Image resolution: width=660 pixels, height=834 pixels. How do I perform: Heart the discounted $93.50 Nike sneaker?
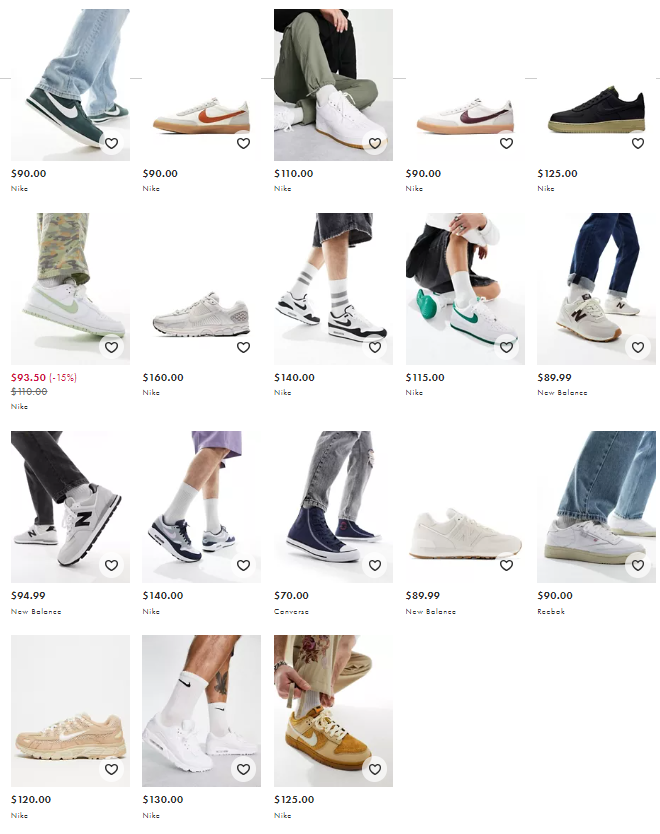point(111,347)
